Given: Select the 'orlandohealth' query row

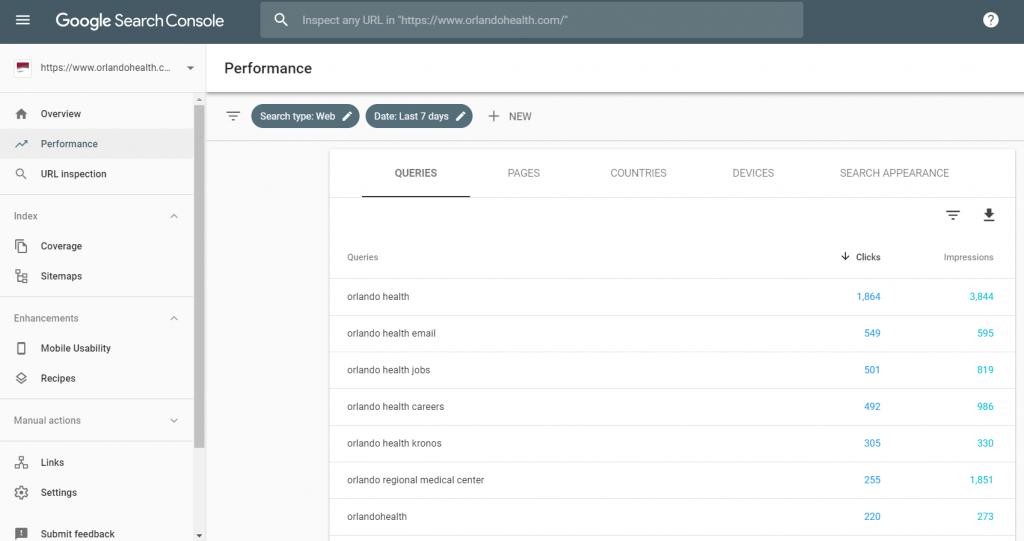Looking at the screenshot, I should click(x=672, y=516).
